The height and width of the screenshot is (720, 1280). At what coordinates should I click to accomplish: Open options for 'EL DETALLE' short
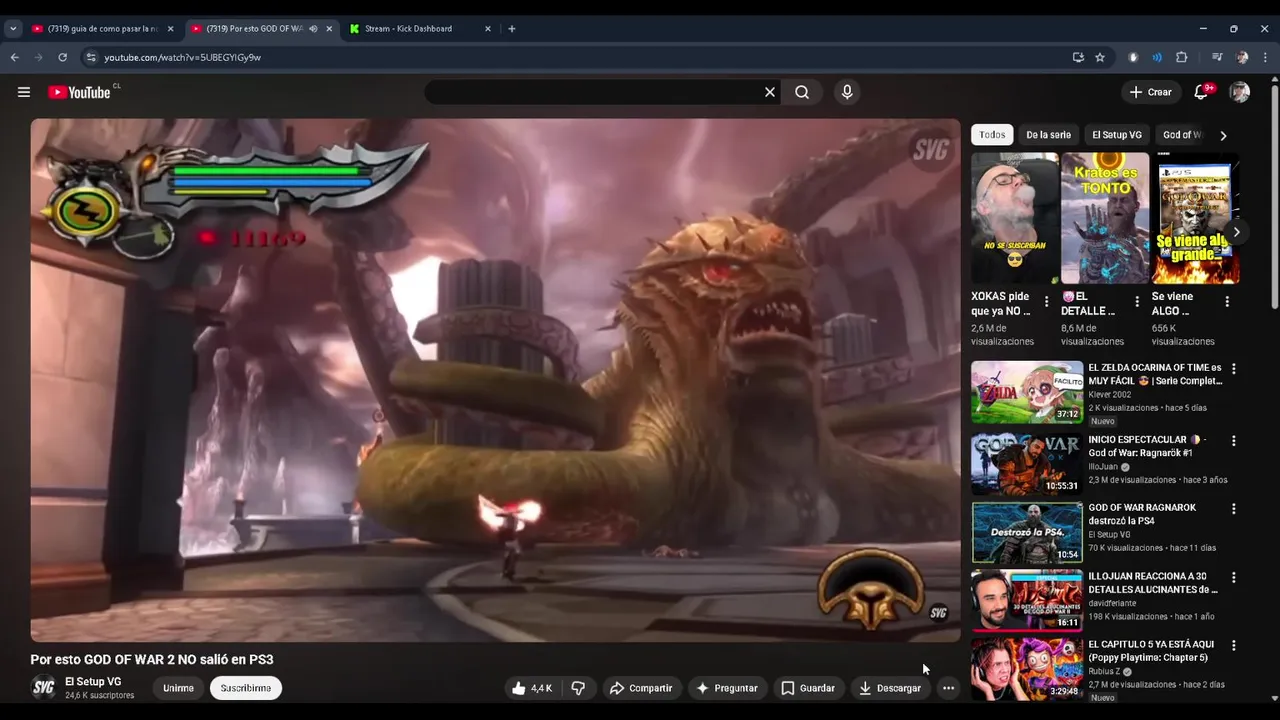coord(1137,301)
